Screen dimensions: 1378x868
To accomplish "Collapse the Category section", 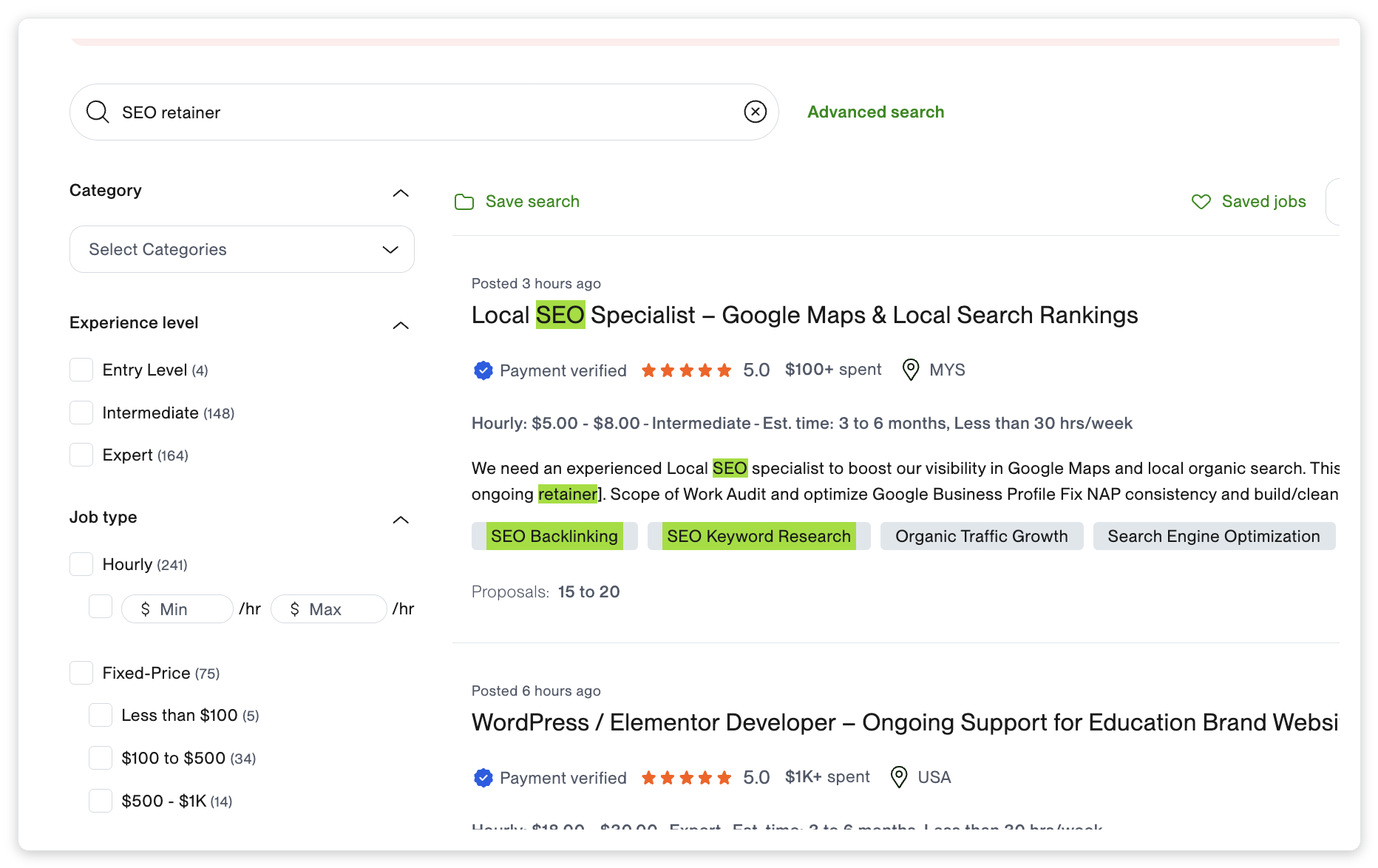I will [401, 193].
